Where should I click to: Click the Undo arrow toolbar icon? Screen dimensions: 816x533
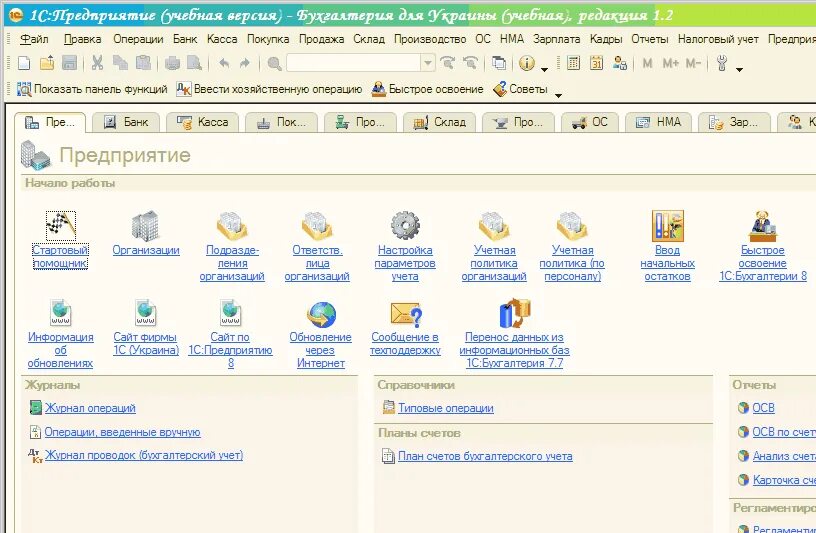224,64
